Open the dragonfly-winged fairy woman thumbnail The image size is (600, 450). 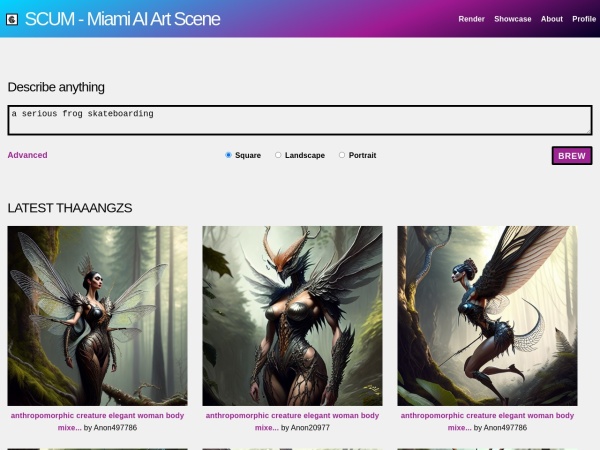pos(98,316)
